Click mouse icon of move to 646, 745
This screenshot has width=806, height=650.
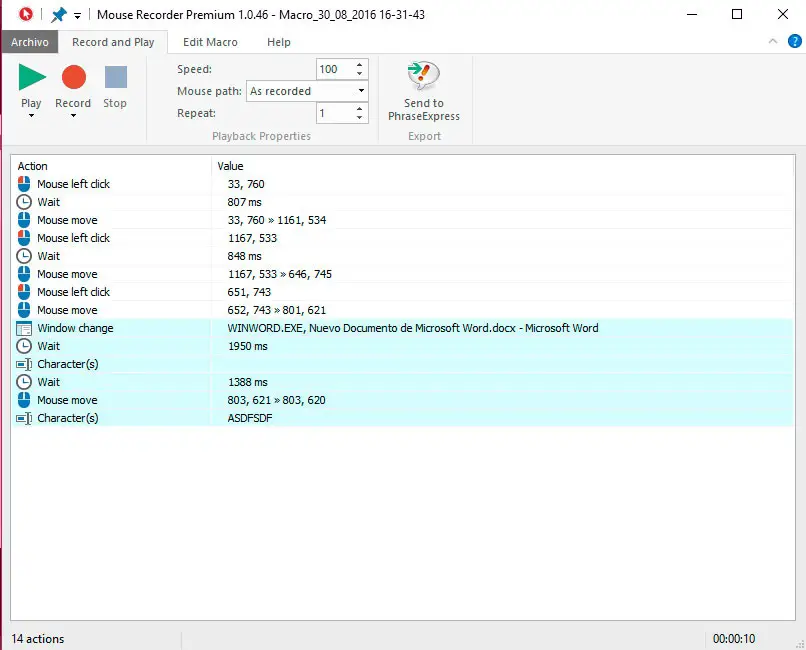(24, 274)
